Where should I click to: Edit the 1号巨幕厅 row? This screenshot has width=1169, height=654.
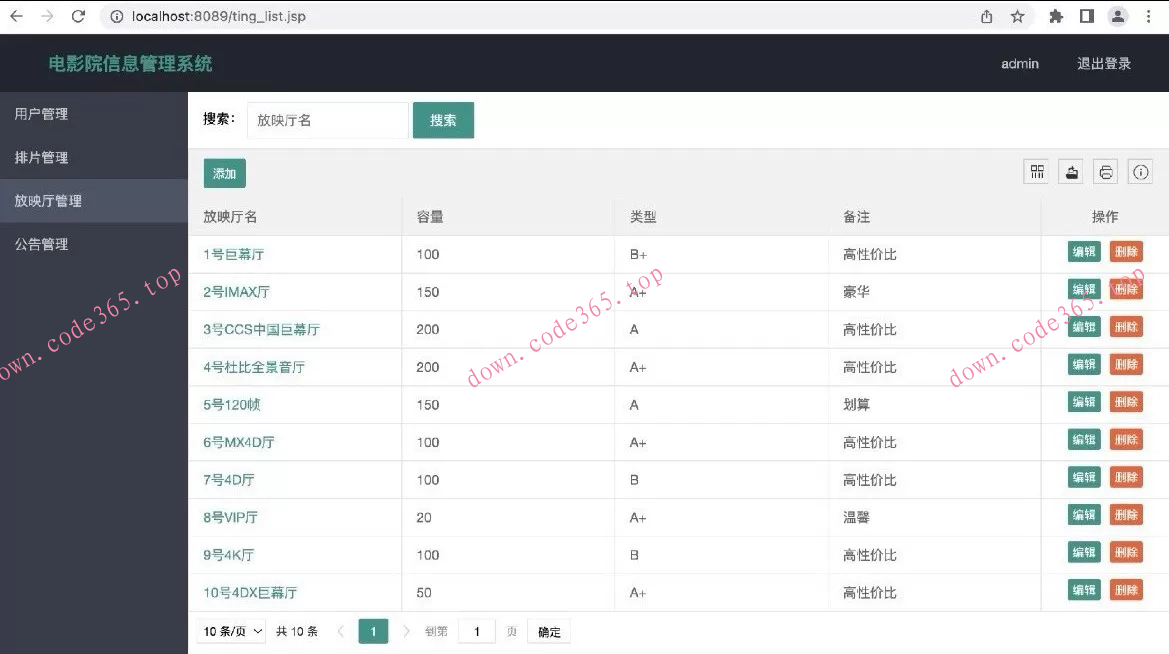1084,252
